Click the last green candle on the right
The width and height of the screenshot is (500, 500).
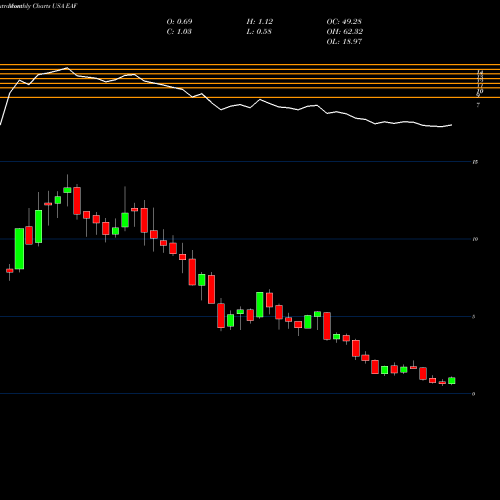(x=452, y=381)
